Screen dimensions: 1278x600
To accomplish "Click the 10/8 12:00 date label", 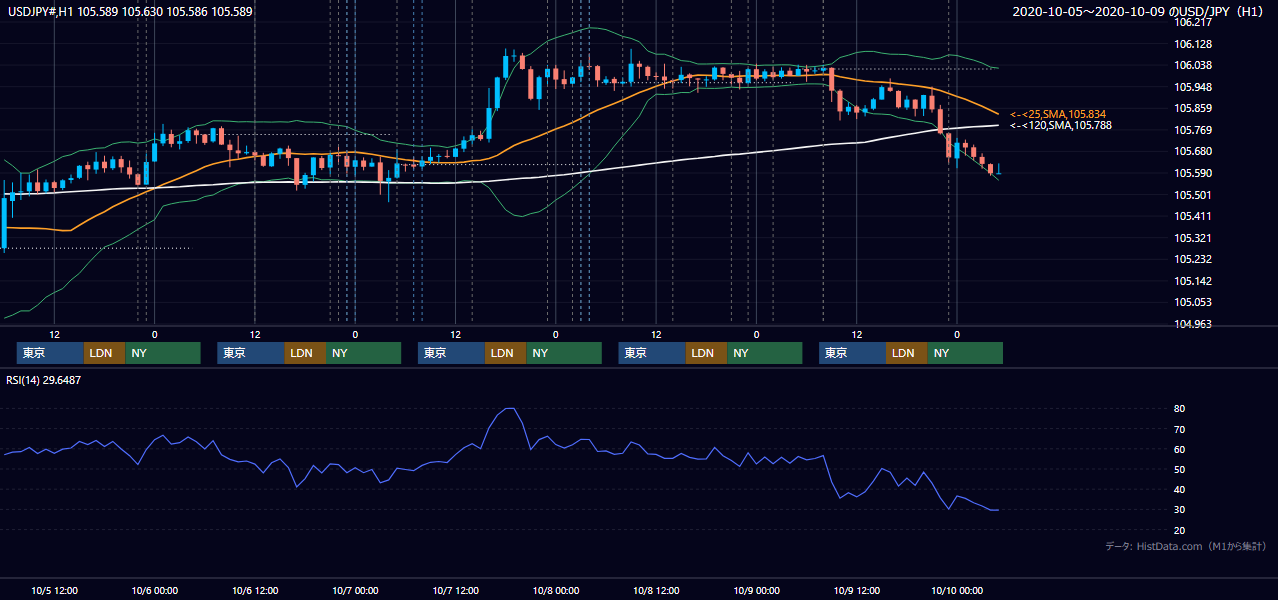I will coord(656,591).
